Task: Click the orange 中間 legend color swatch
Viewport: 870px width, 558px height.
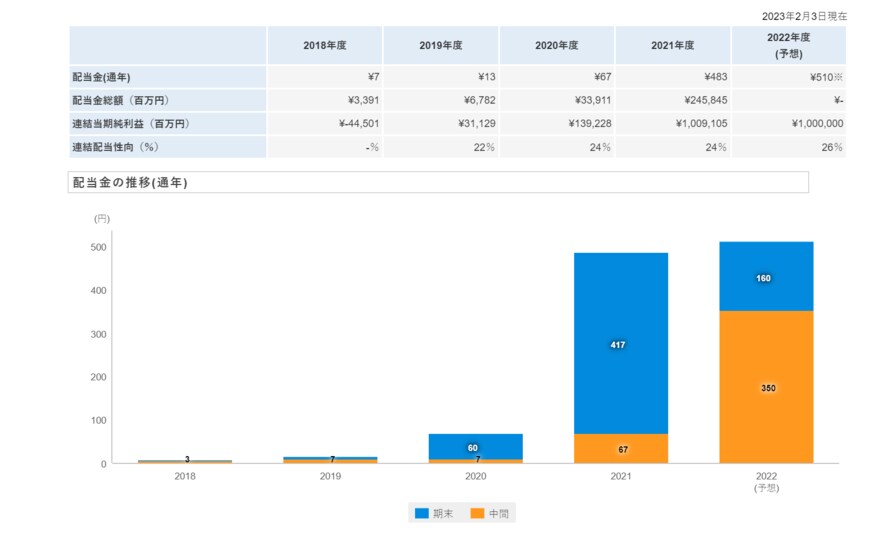Action: [x=477, y=513]
